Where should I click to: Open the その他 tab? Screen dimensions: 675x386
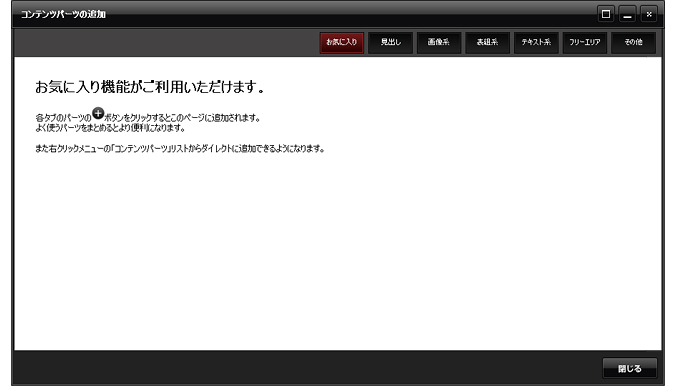pyautogui.click(x=633, y=42)
